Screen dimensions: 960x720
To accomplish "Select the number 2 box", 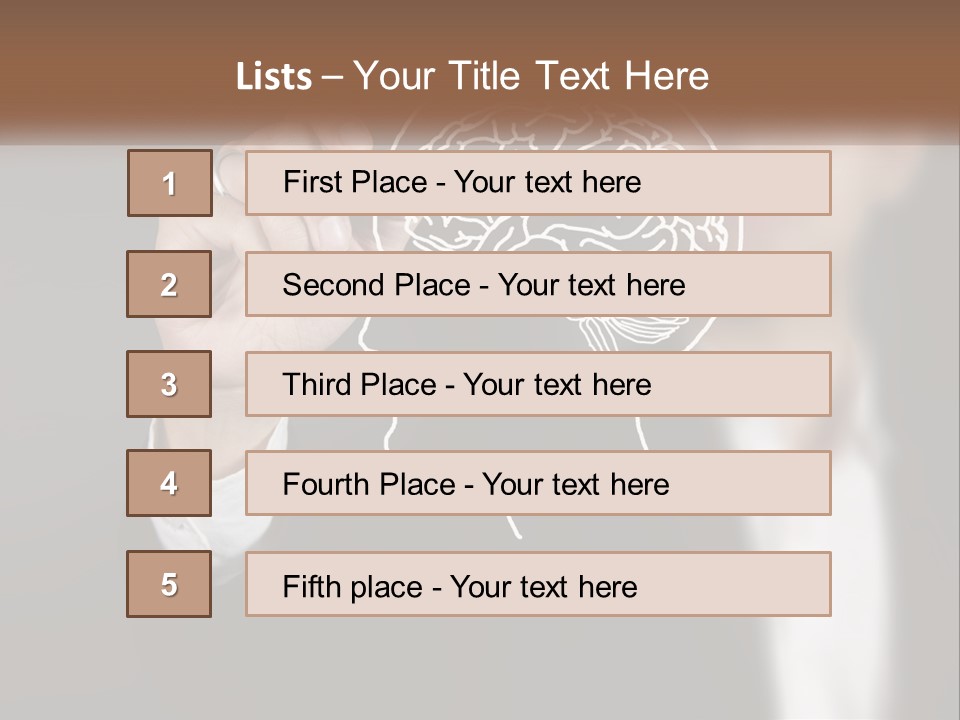I will (169, 284).
